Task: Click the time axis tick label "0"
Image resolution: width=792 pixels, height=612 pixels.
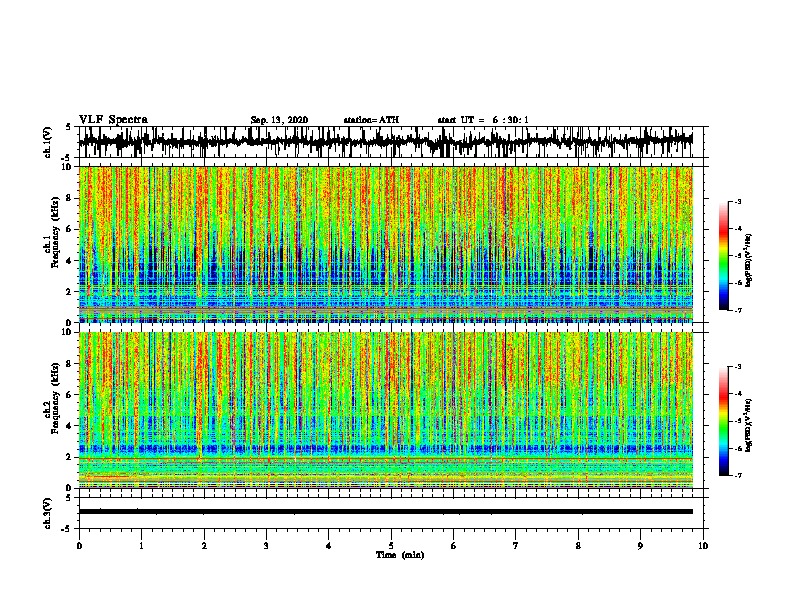Action: tap(79, 546)
